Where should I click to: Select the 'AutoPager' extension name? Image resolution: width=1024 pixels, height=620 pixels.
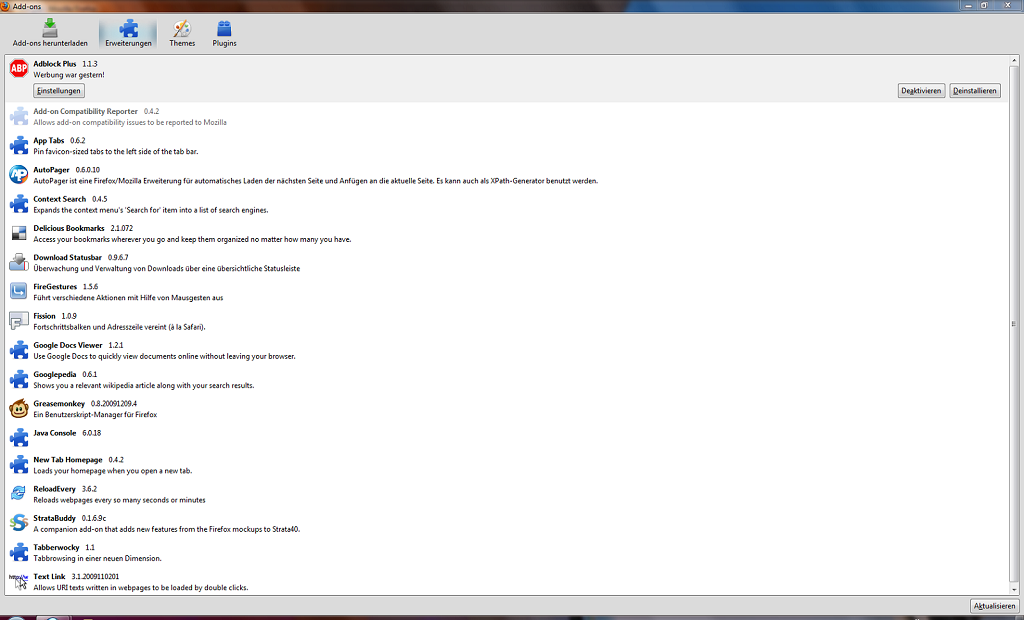click(52, 170)
